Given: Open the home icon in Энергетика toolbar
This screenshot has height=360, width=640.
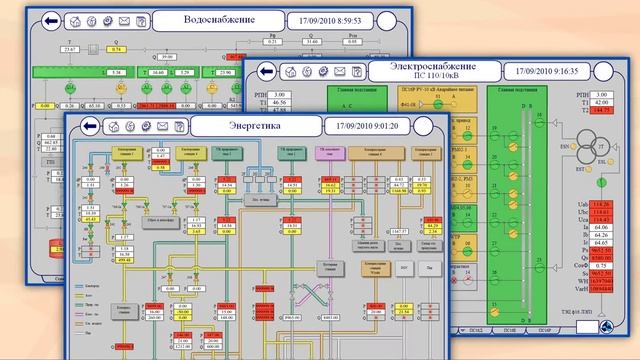Looking at the screenshot, I should [x=113, y=127].
